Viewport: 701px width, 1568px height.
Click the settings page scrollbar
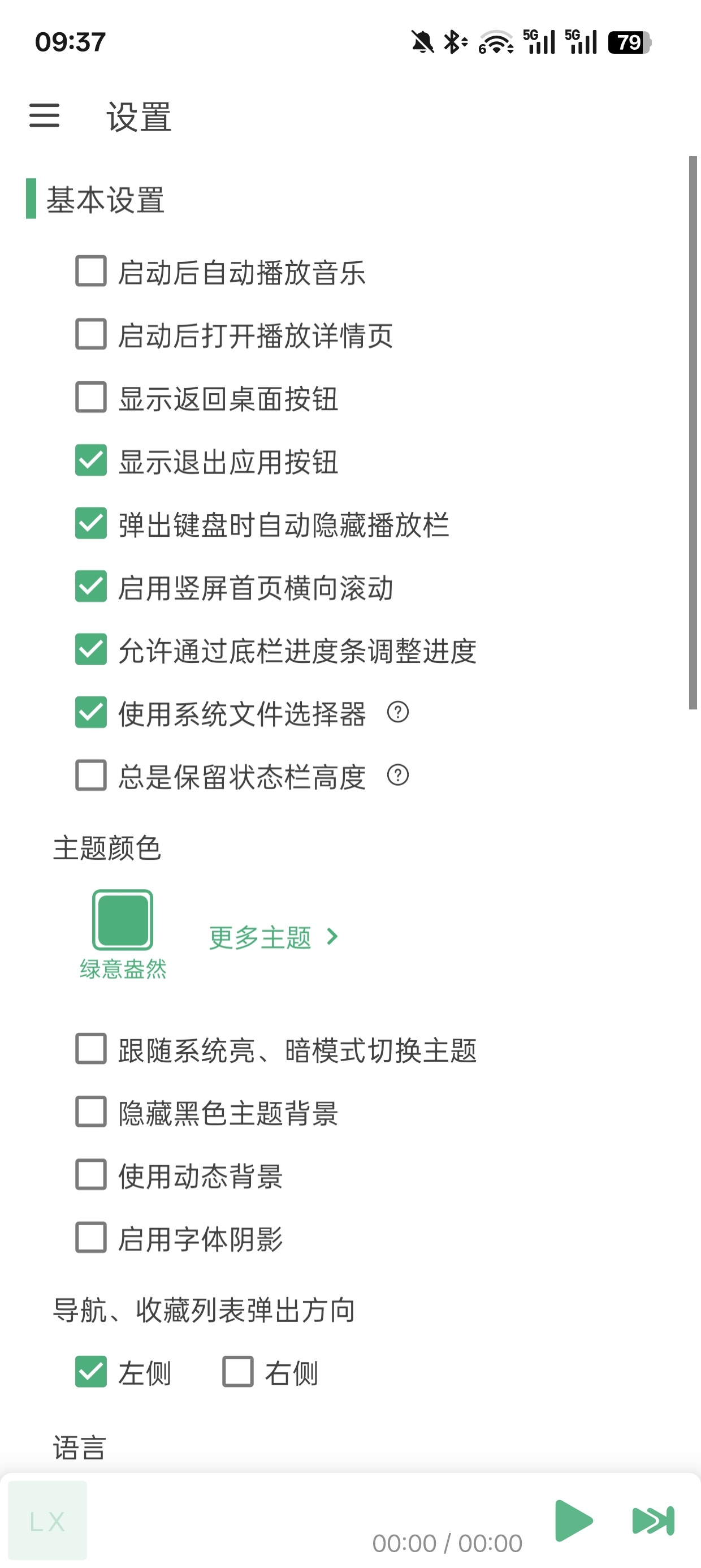point(693,432)
